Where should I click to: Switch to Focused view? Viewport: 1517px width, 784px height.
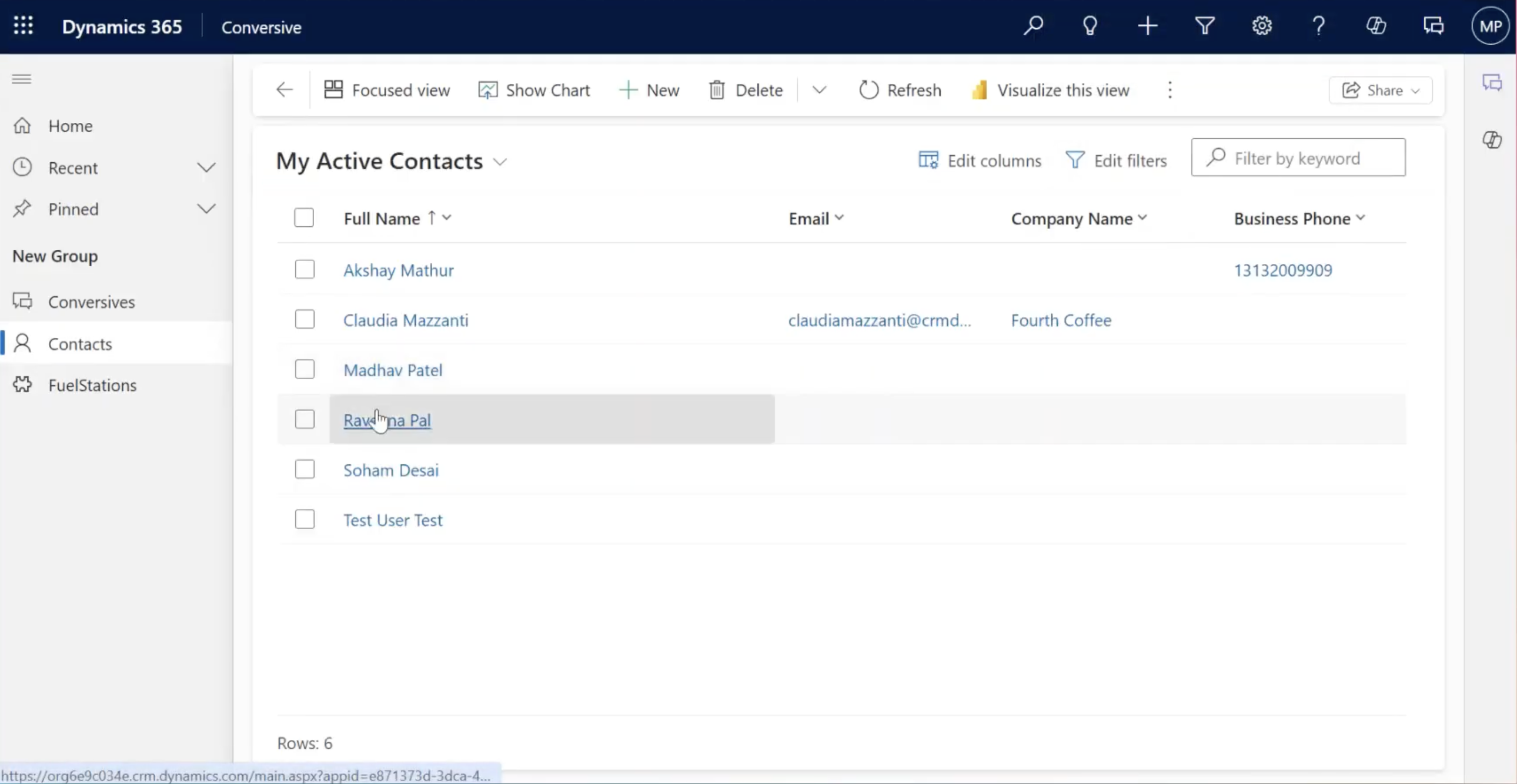(x=387, y=89)
